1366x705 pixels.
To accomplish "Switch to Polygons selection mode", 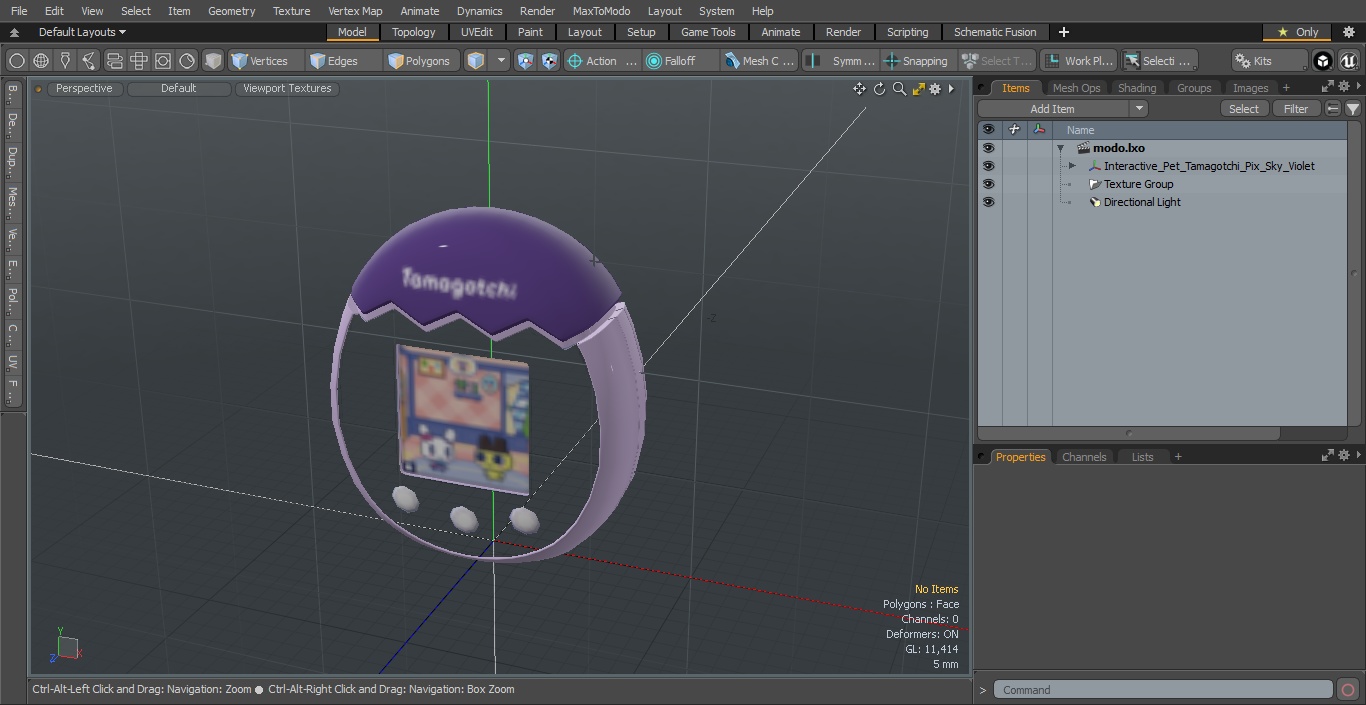I will click(420, 61).
